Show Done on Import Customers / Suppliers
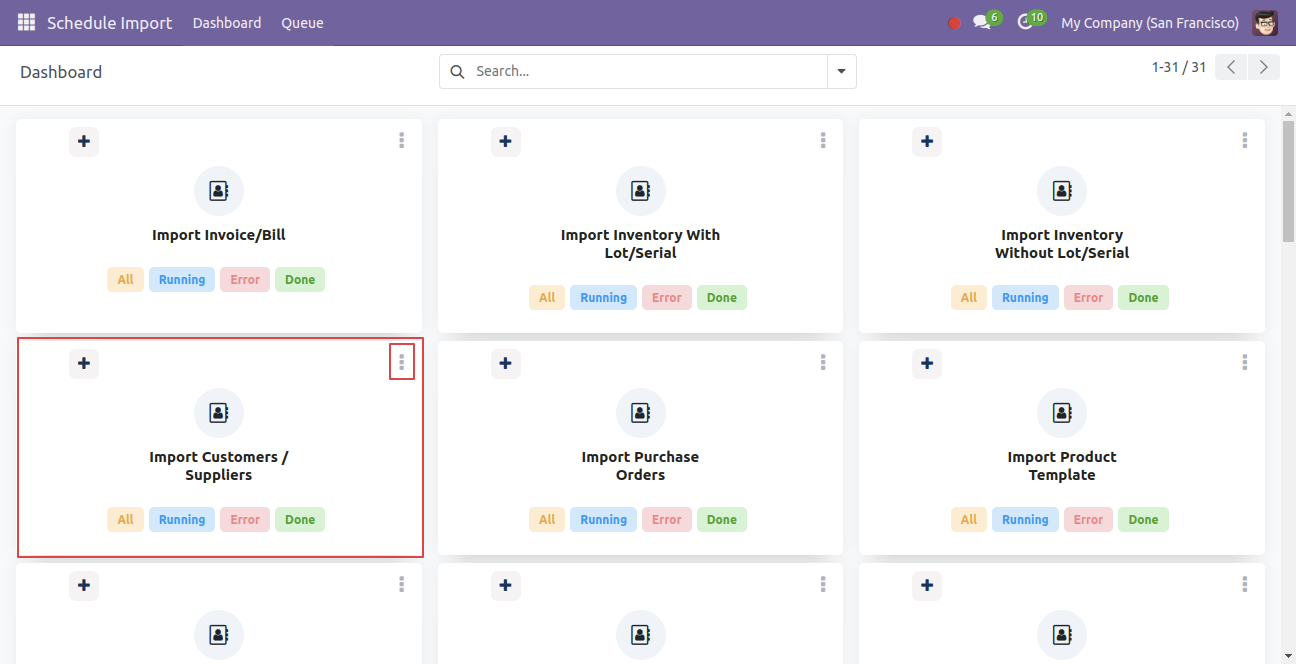 [300, 520]
